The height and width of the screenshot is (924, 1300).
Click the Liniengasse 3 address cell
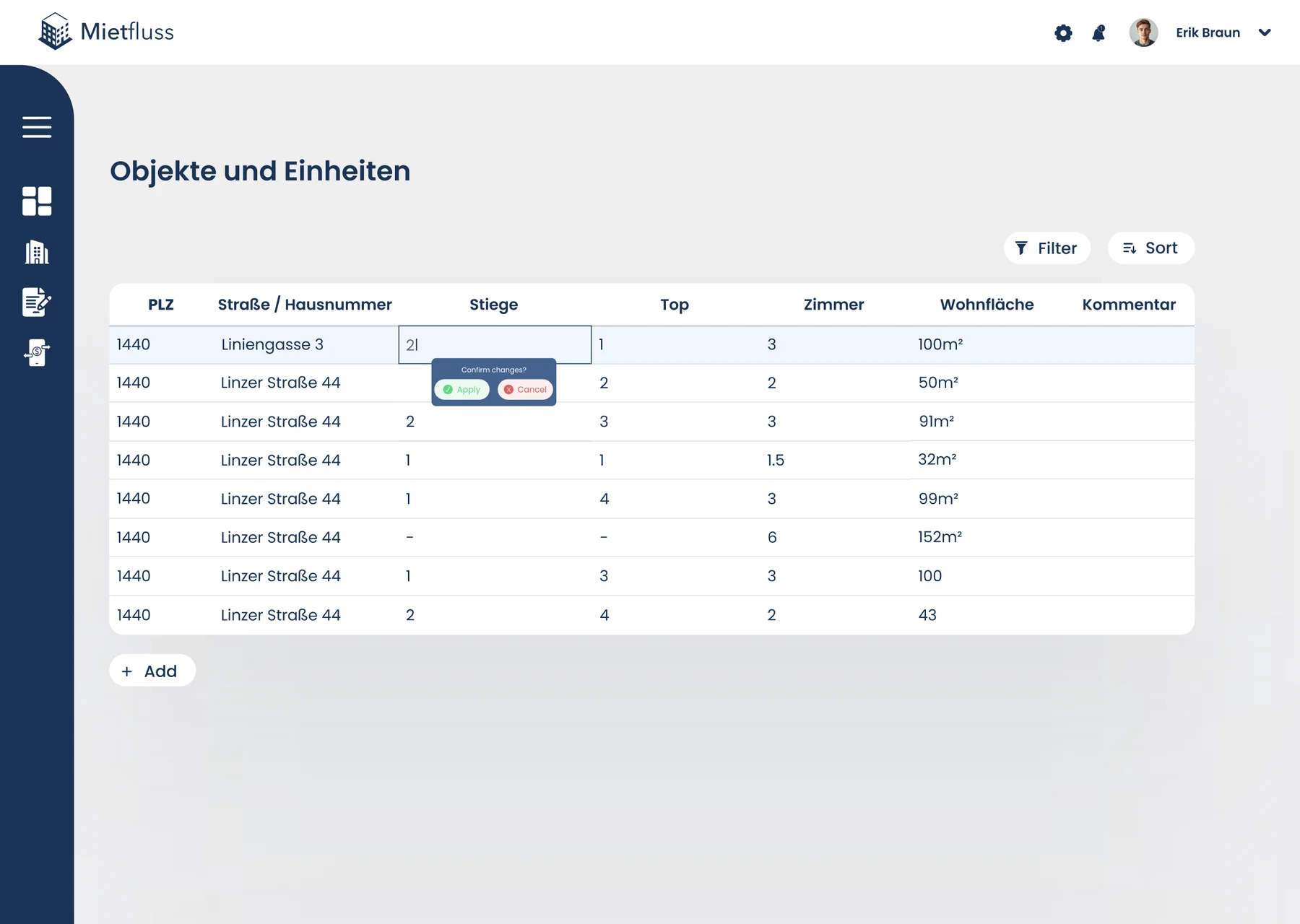tap(272, 344)
